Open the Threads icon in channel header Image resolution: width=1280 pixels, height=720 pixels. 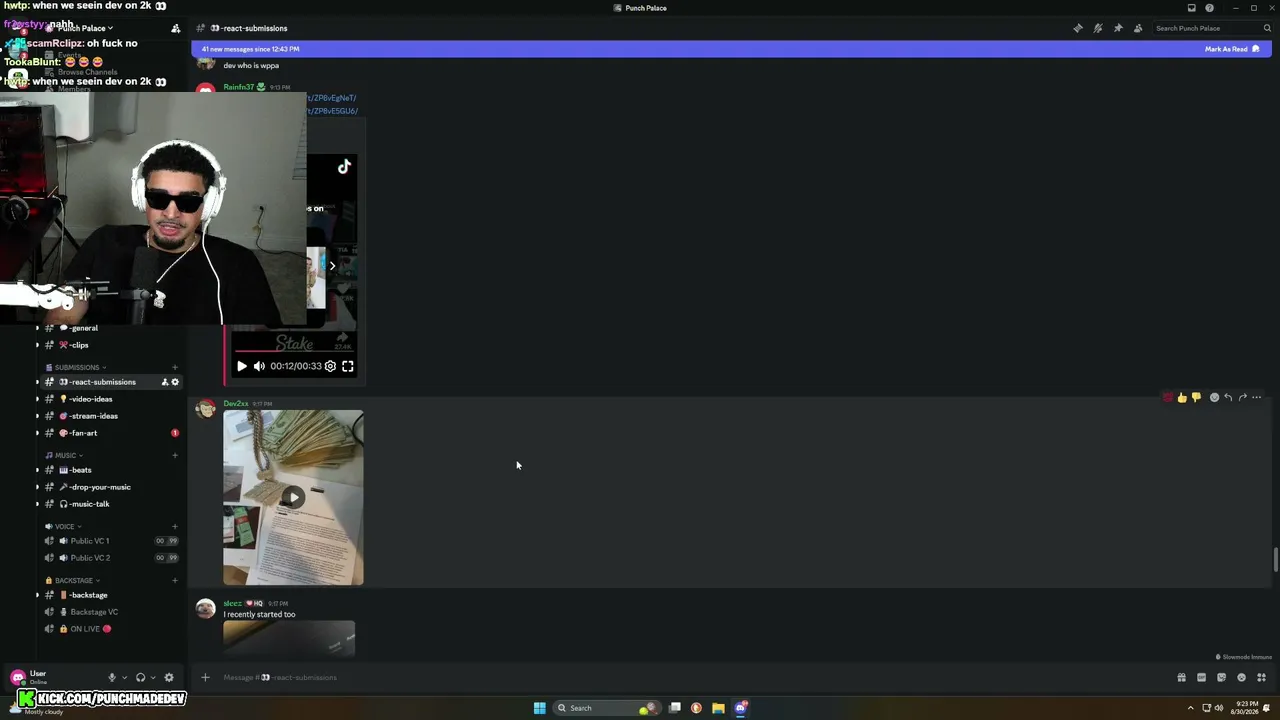[1078, 28]
